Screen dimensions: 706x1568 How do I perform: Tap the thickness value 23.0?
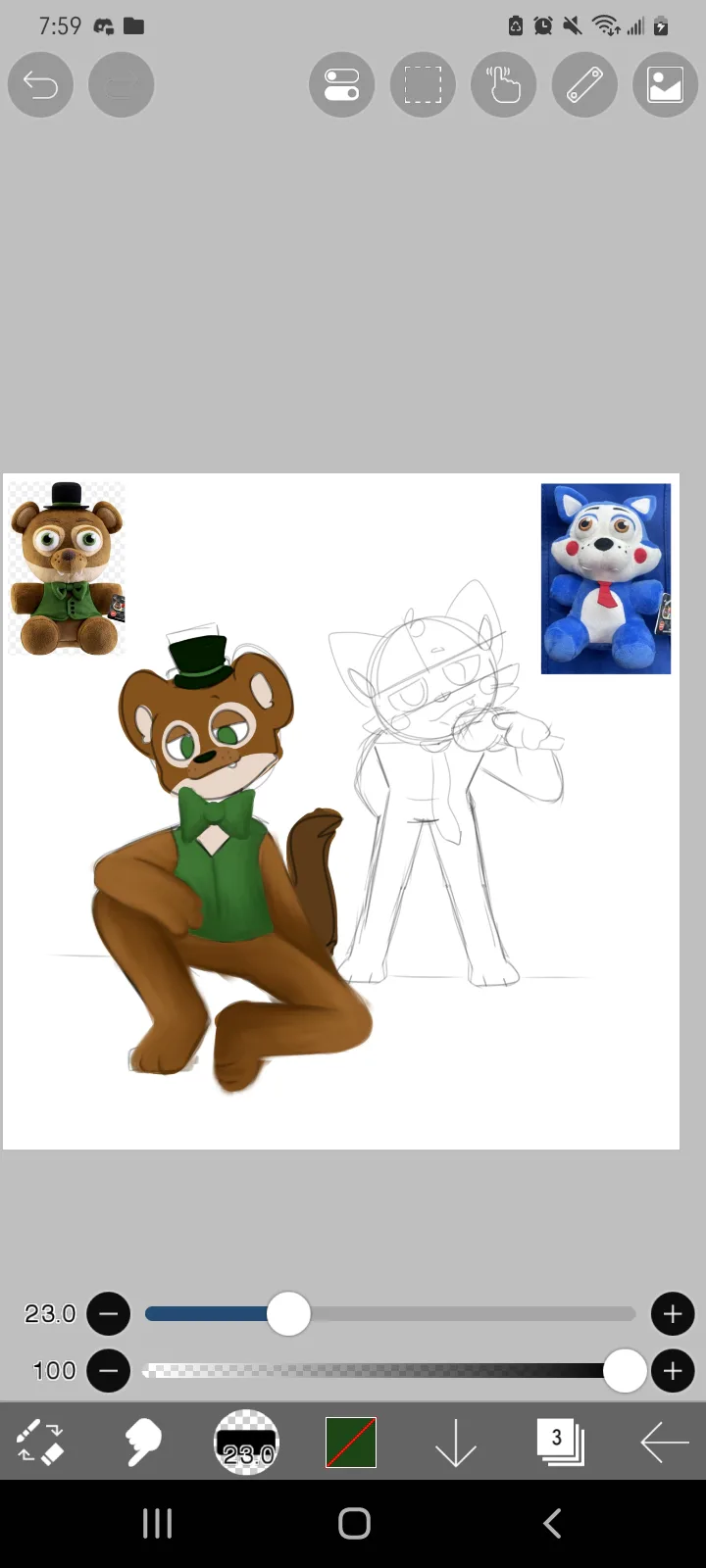[50, 1314]
